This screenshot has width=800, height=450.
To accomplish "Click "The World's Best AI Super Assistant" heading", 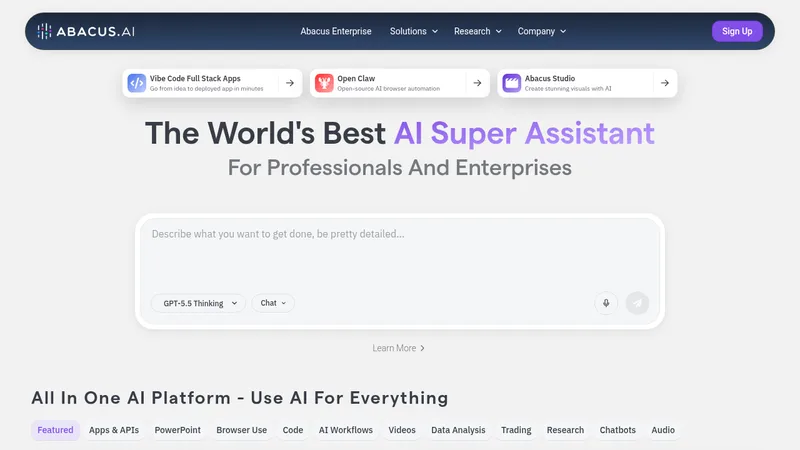I will point(399,133).
